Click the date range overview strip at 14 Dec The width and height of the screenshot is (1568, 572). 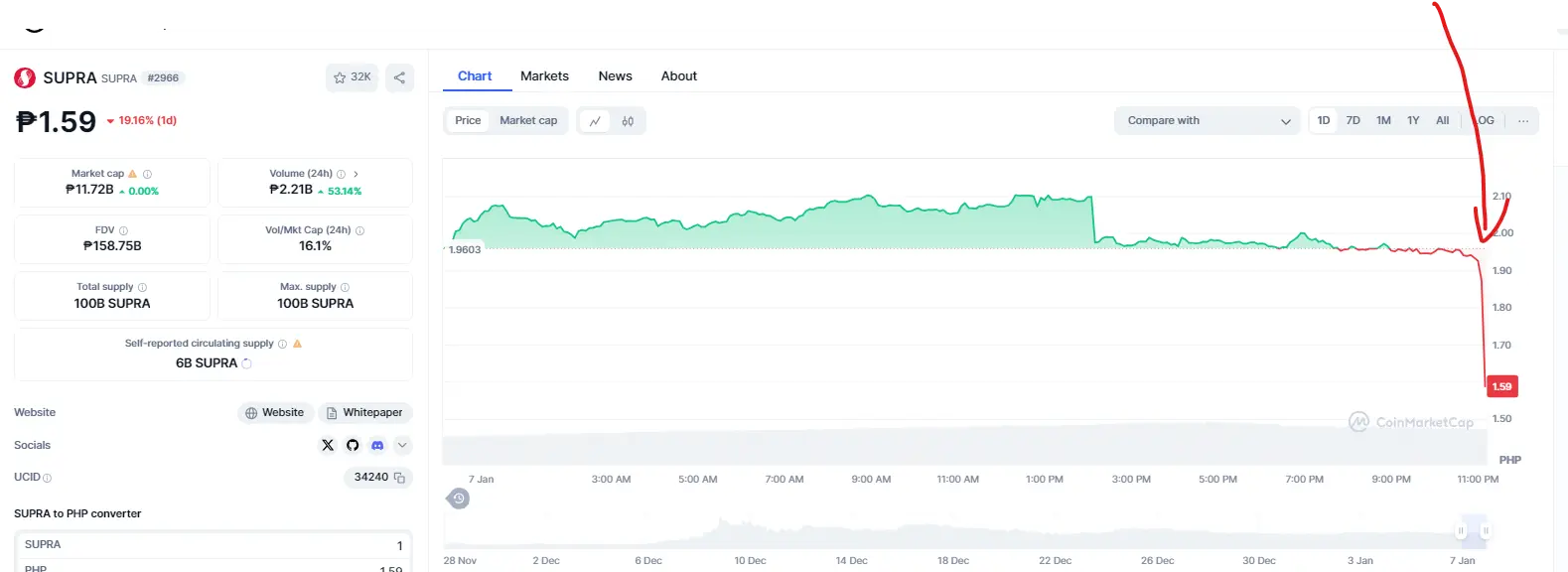point(851,532)
